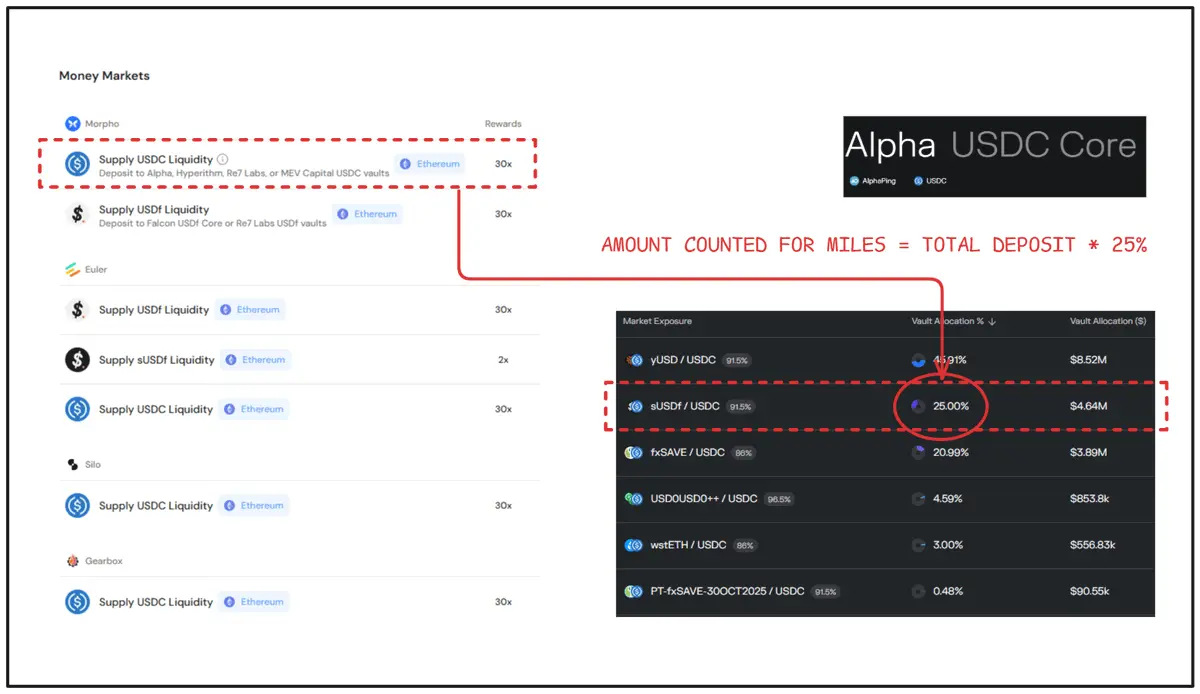Image resolution: width=1200 pixels, height=694 pixels.
Task: Click the USDC token icon under Alpha USDC Core
Action: click(918, 181)
